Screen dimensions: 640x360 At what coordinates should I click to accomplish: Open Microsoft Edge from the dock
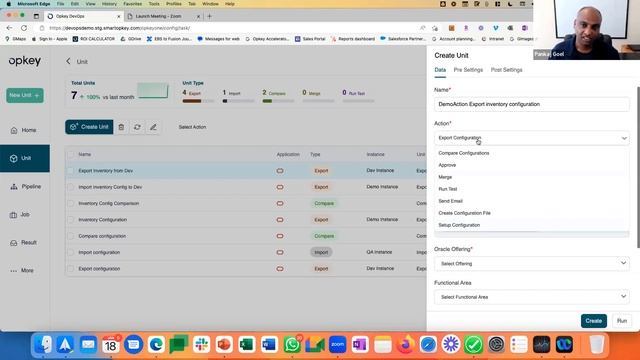tap(156, 344)
